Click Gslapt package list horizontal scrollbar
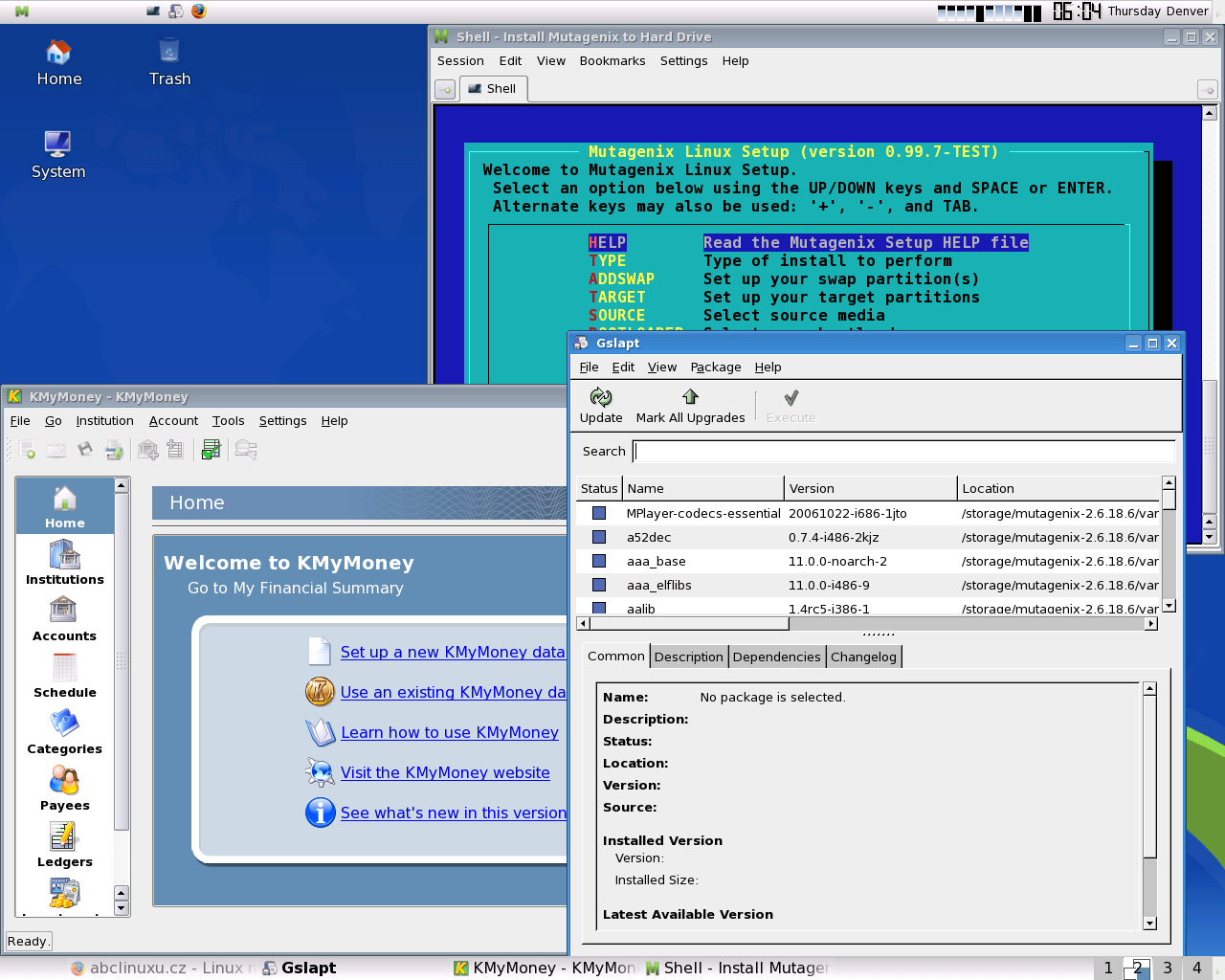Screen dimensions: 1225x980 (867, 624)
